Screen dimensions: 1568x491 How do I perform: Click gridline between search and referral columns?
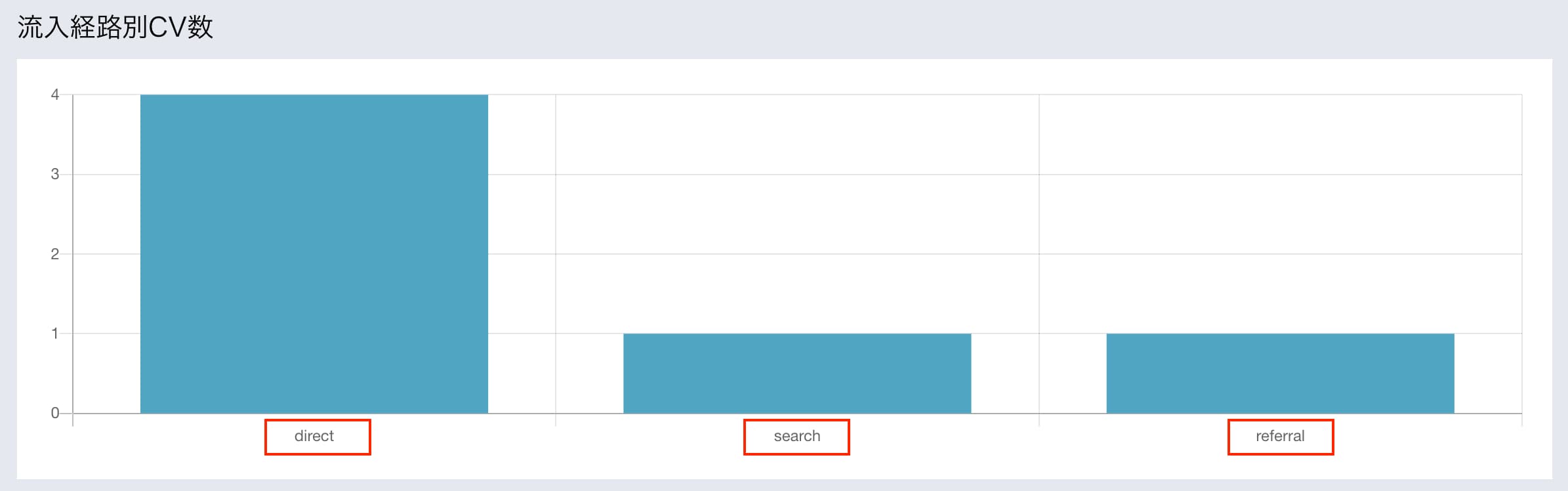1039,254
